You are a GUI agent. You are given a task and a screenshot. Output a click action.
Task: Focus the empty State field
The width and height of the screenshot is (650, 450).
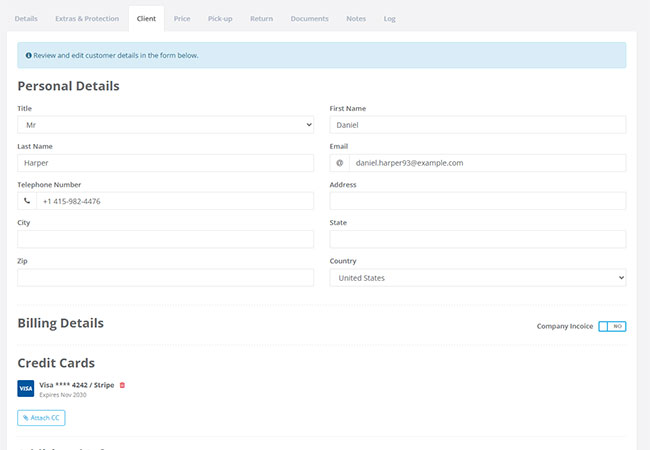[x=478, y=239]
